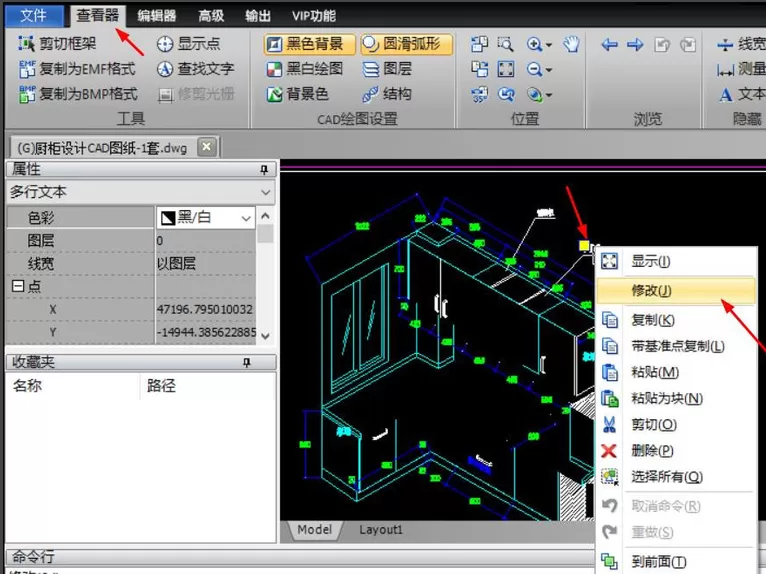Toggle 黑色背景 black background option
The width and height of the screenshot is (766, 574).
pyautogui.click(x=309, y=44)
